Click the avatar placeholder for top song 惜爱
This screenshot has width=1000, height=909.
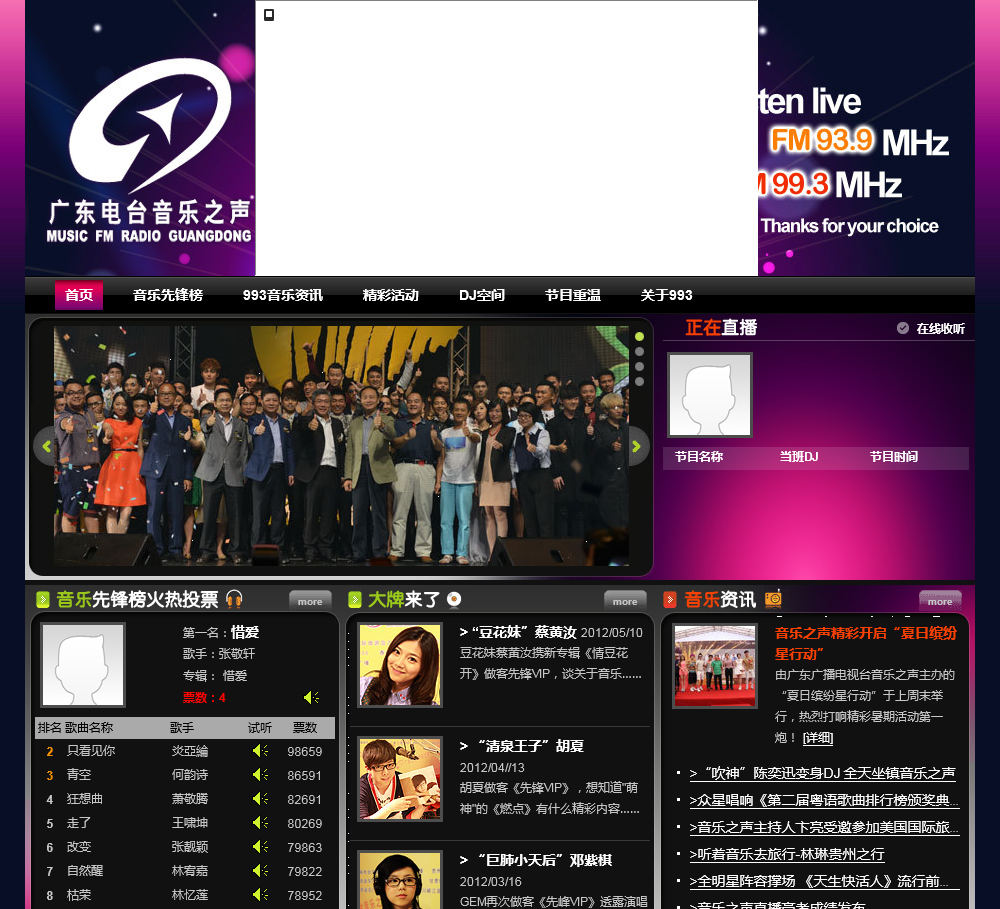[83, 665]
